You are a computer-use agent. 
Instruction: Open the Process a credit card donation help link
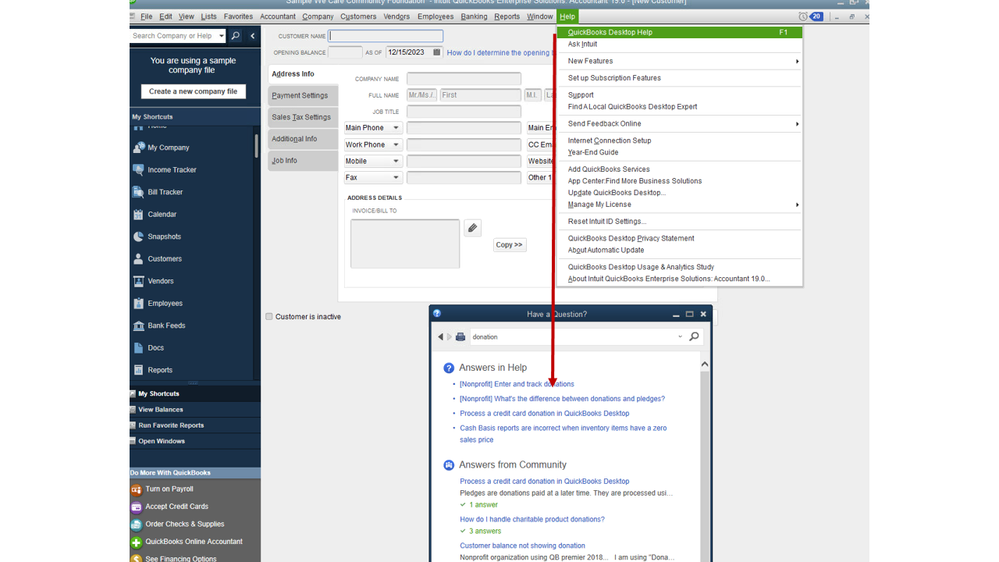coord(544,414)
